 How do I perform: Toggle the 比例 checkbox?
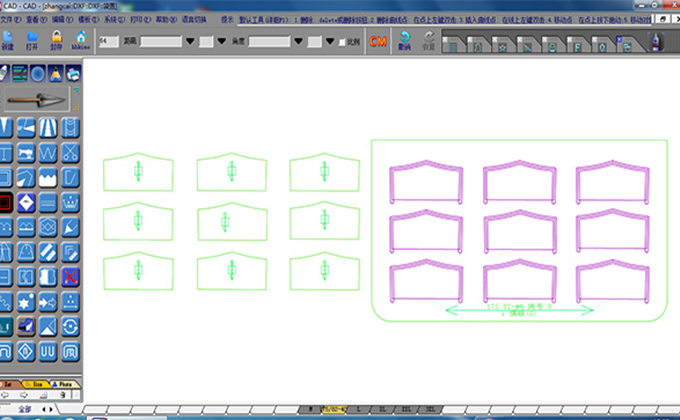click(342, 42)
